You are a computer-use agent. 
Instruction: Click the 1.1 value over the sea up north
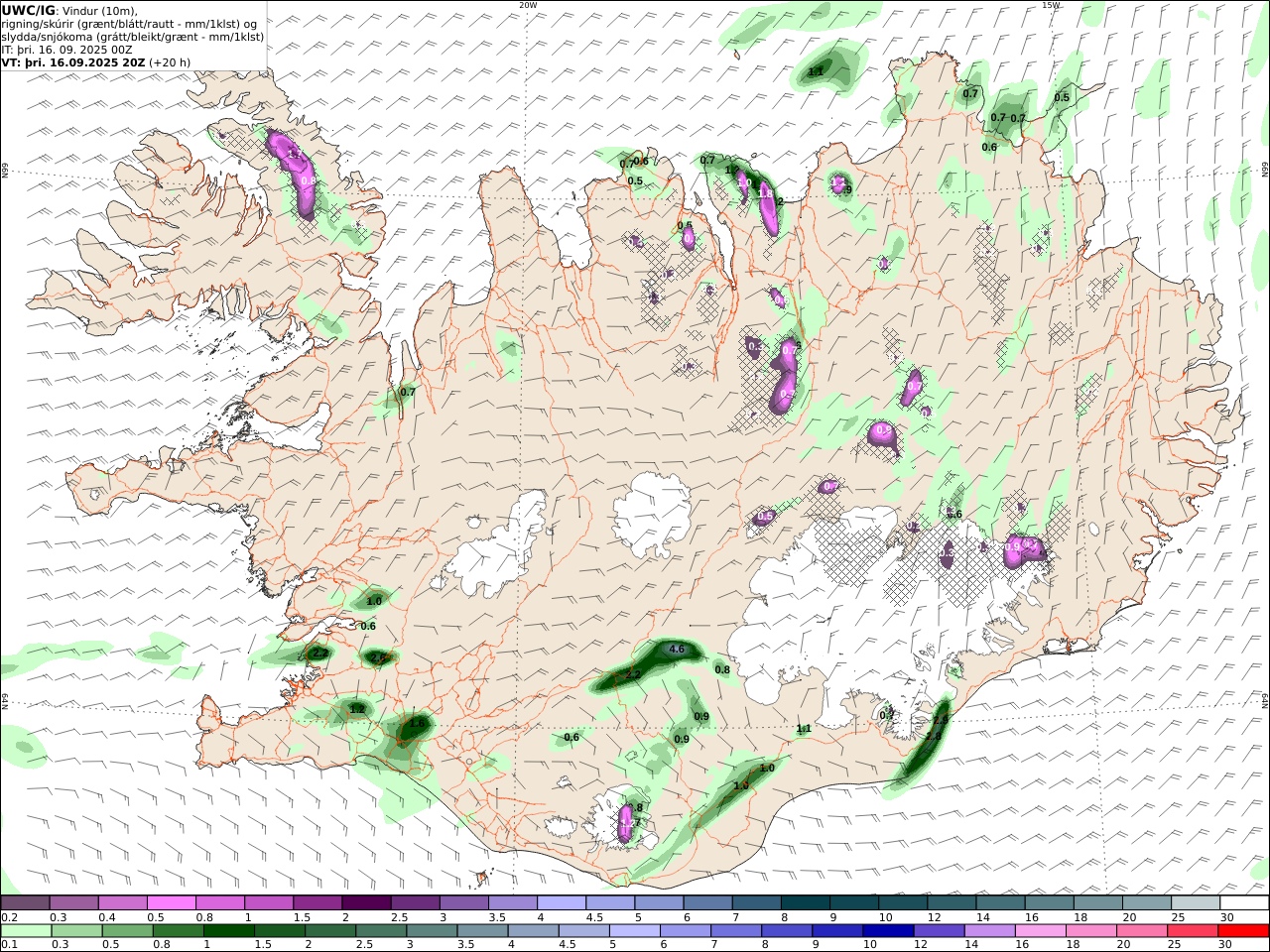coord(816,71)
